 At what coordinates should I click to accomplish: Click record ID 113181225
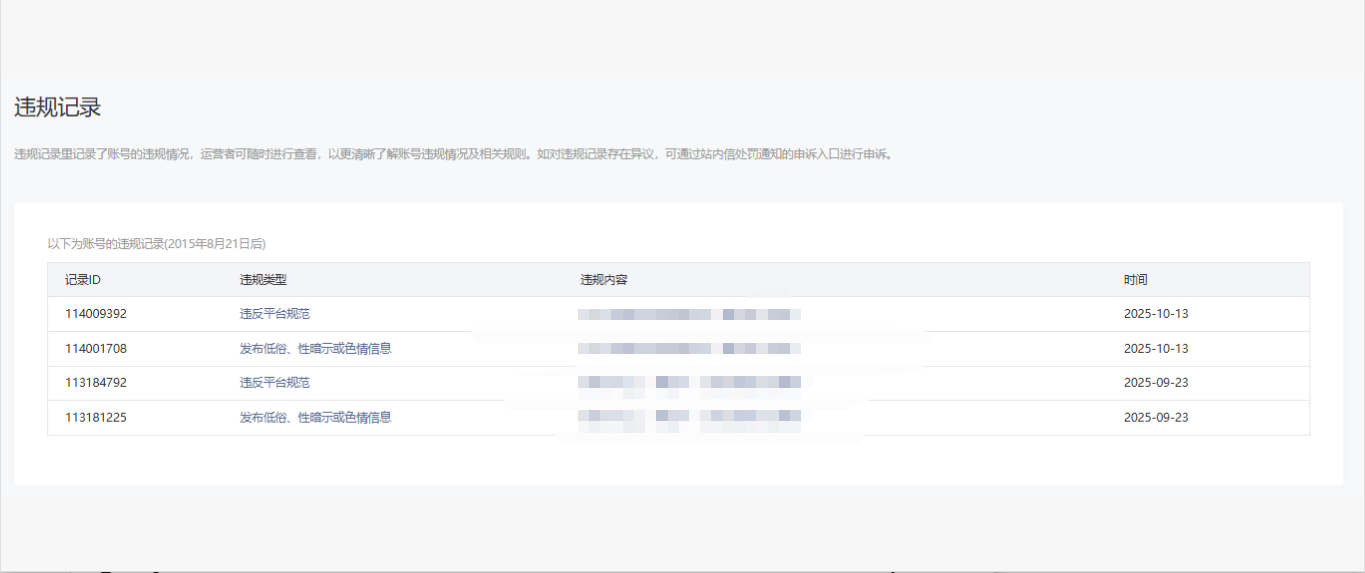(x=96, y=418)
